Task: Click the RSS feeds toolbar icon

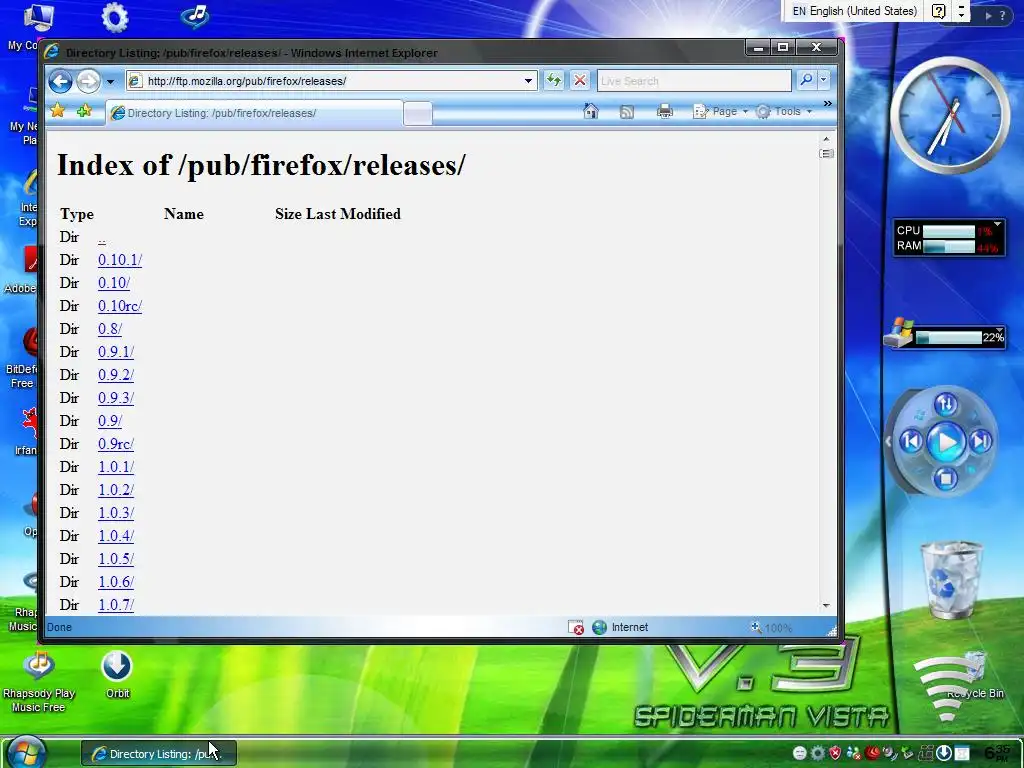Action: pos(626,112)
